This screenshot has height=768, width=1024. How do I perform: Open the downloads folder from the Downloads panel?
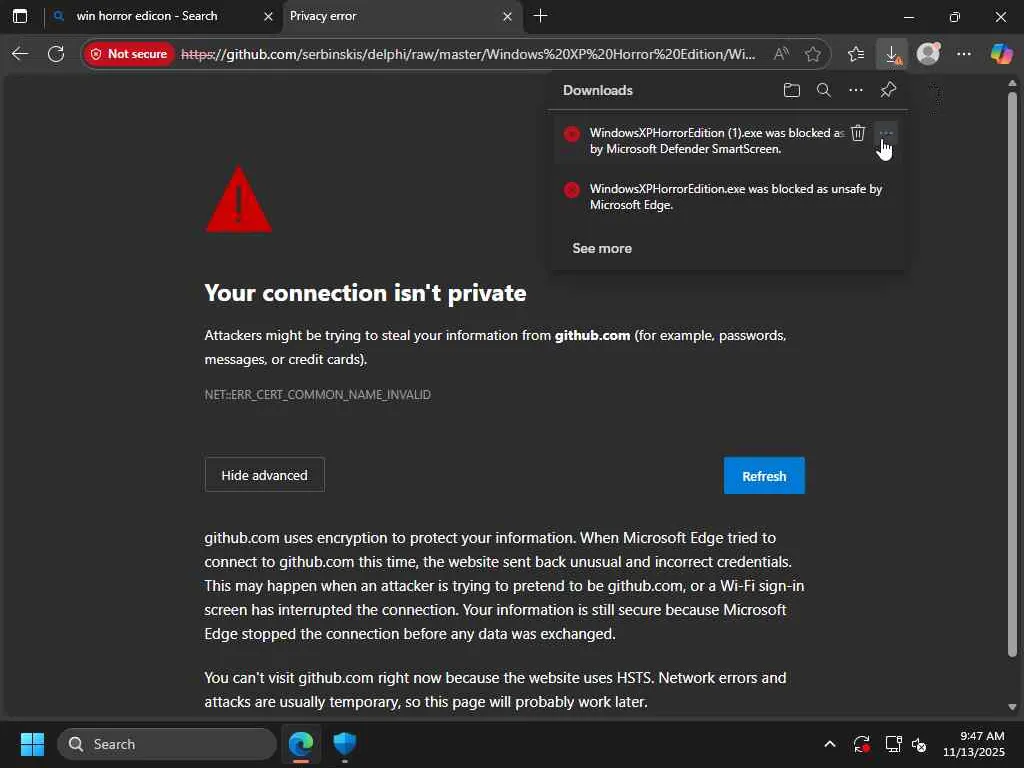pyautogui.click(x=792, y=90)
